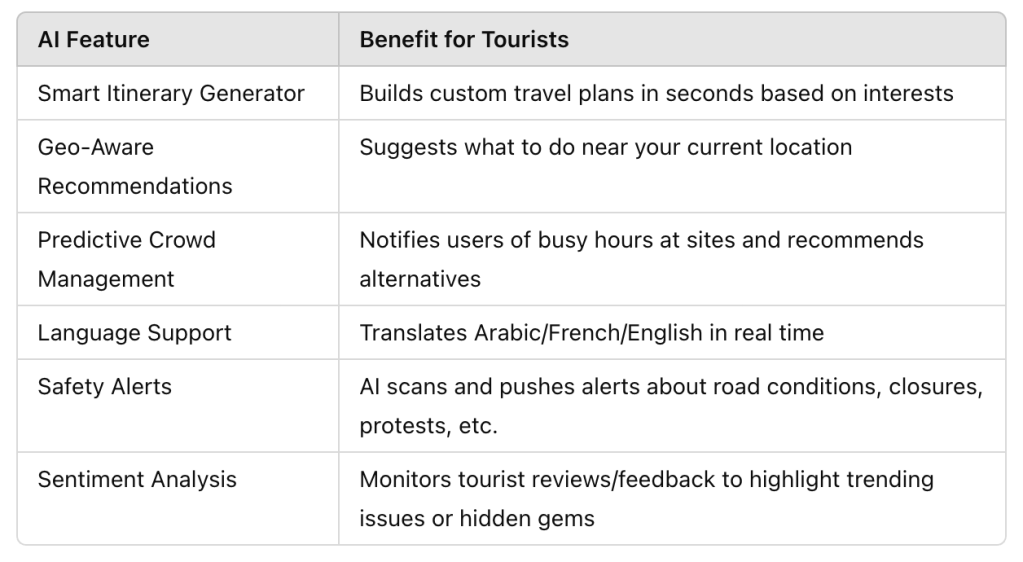Click the text "protests, etc."
1023x562 pixels.
428,426
